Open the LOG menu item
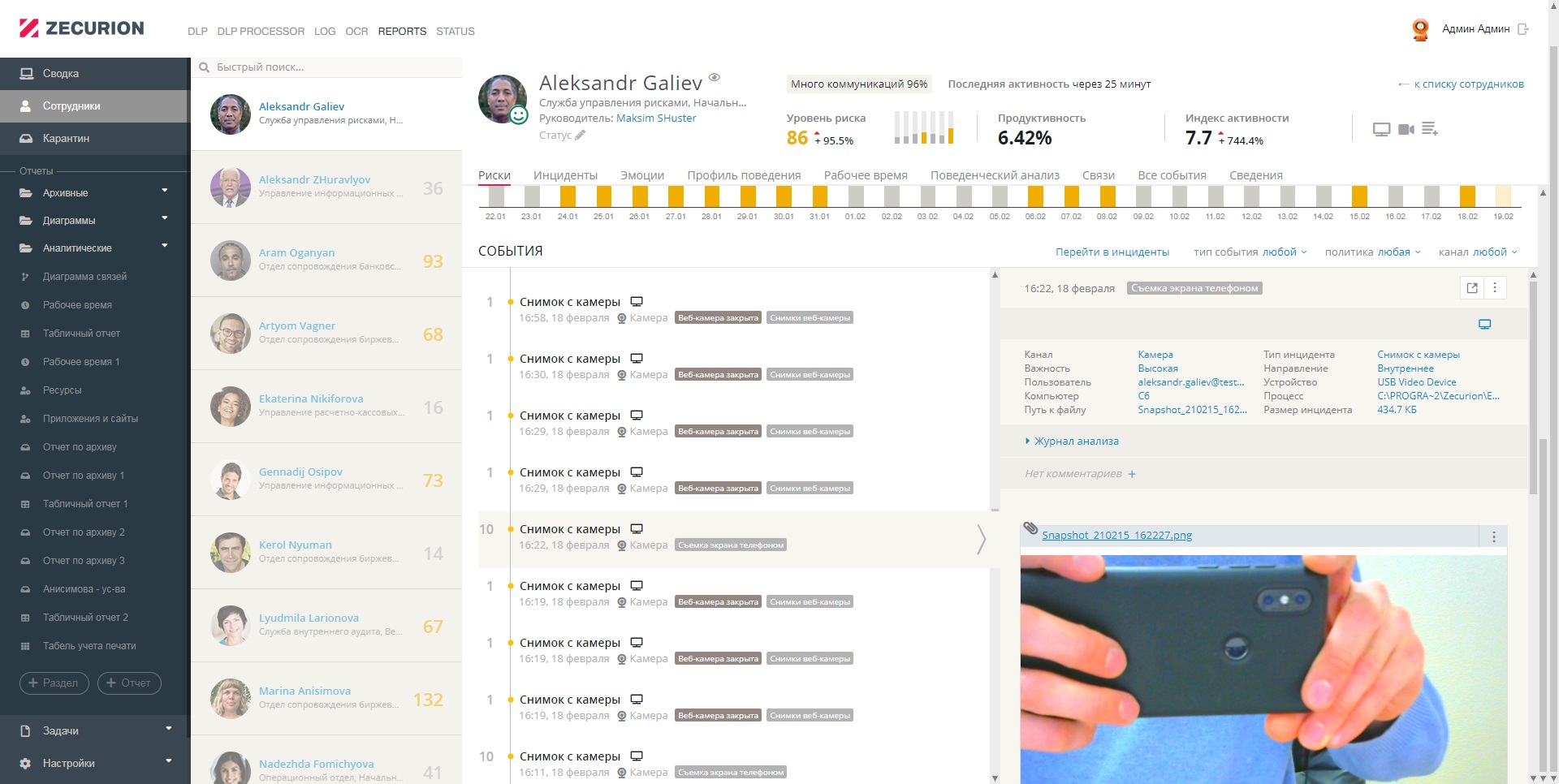Image resolution: width=1559 pixels, height=784 pixels. [x=325, y=32]
